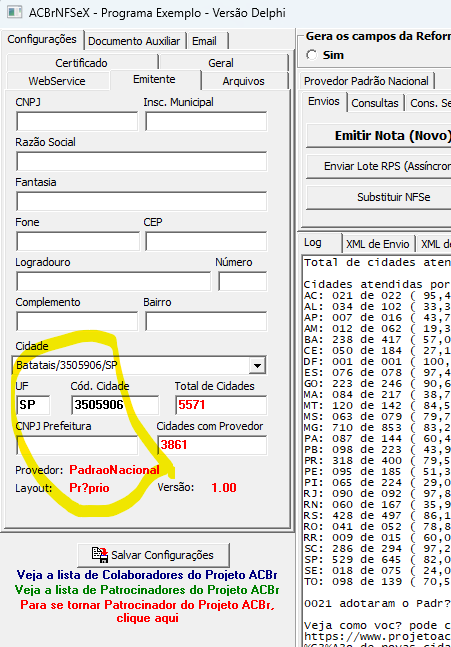Click Enviar Lote RPS (Assíncrono) button
This screenshot has width=451, height=647.
(379, 166)
